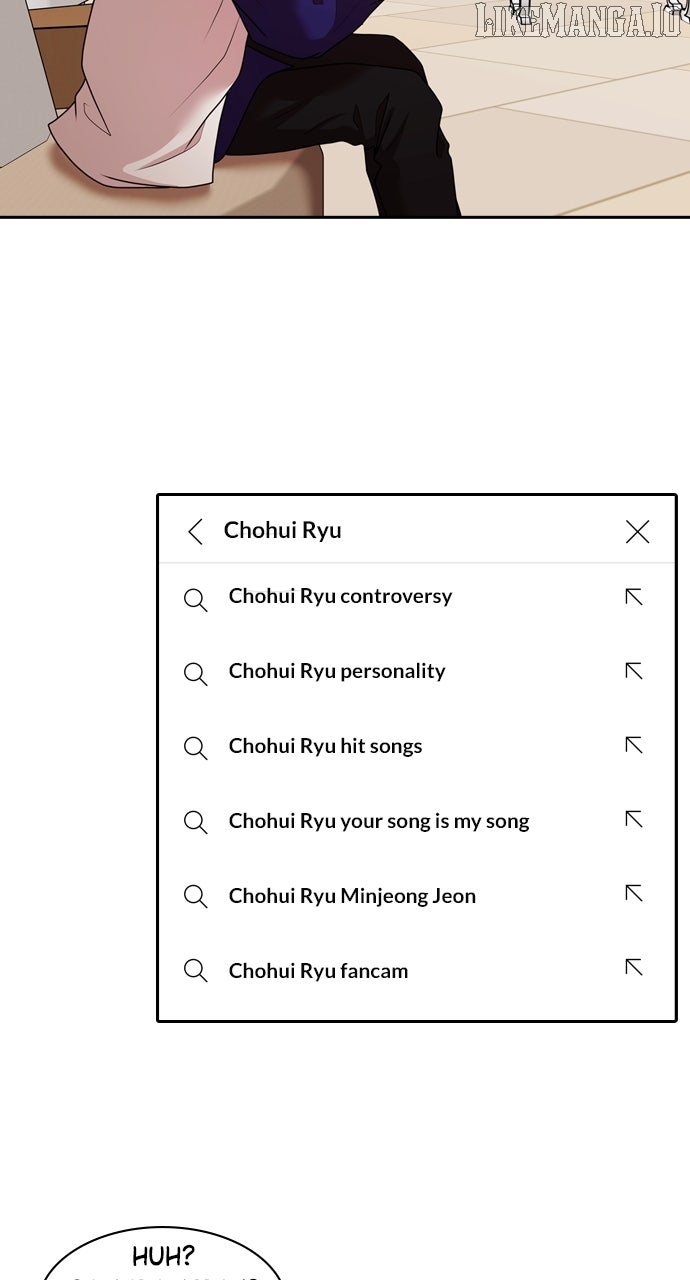Choose "Chohui Ryu personality" suggestion
This screenshot has width=690, height=1280.
click(337, 671)
